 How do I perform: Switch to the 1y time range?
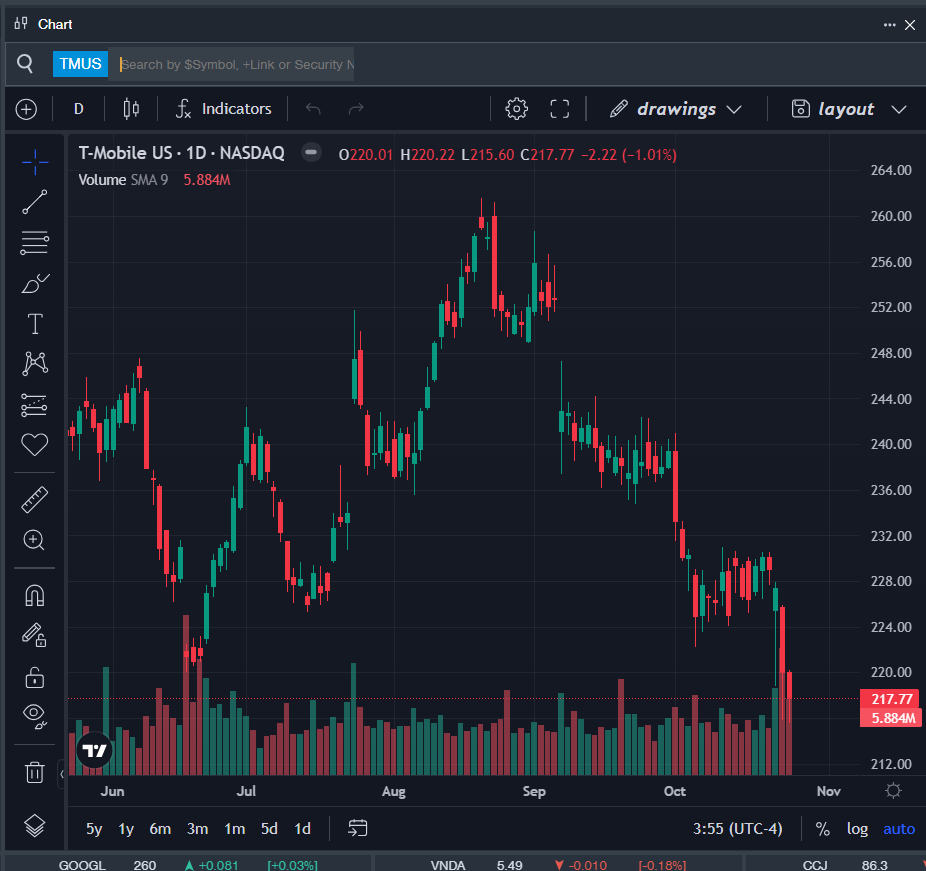[x=126, y=829]
